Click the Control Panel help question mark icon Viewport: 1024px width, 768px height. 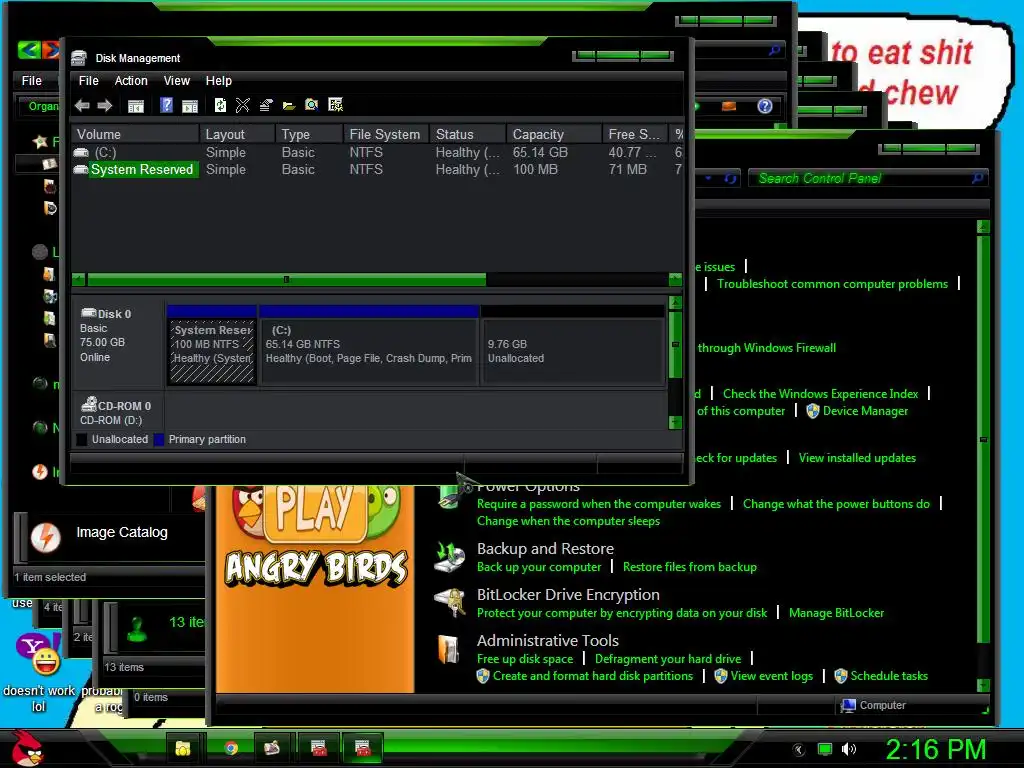(765, 106)
